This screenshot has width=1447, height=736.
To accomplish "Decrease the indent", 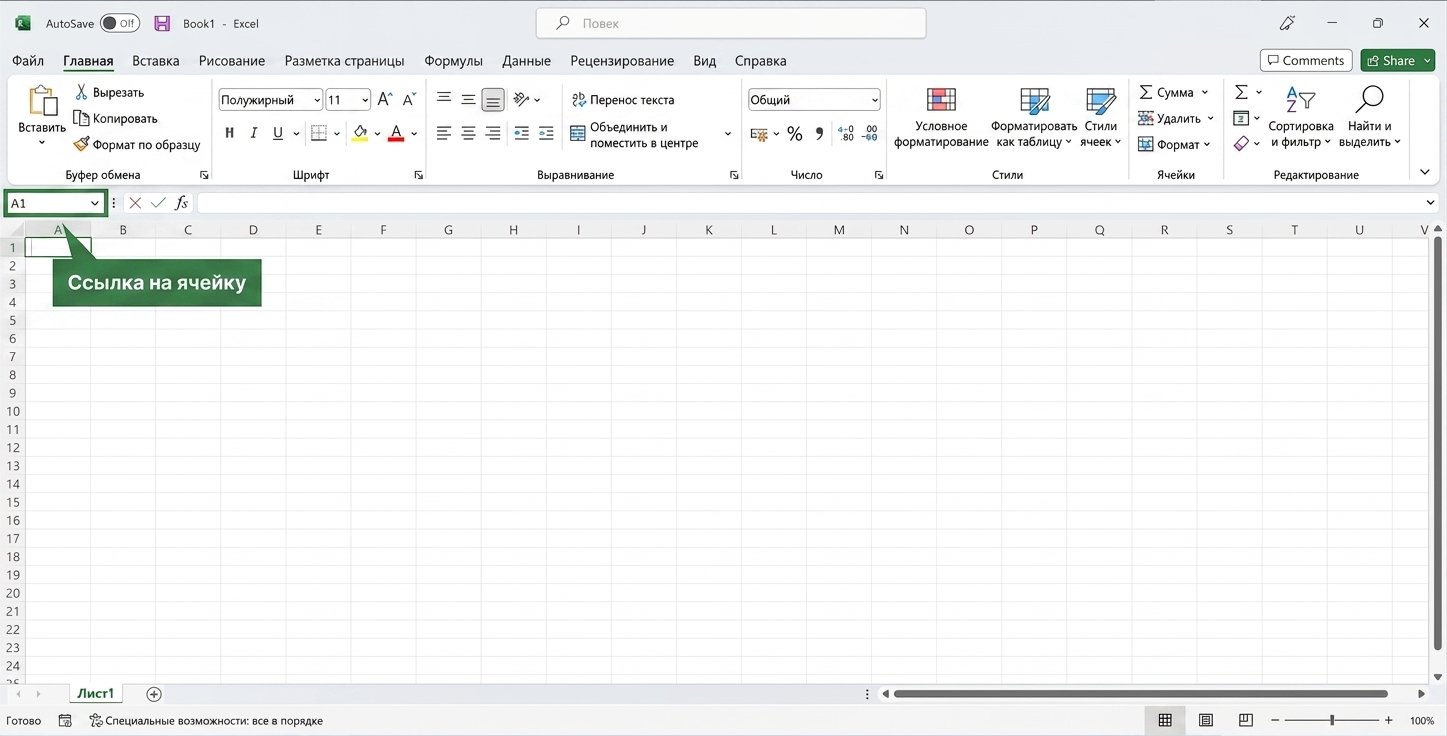I will coord(521,133).
